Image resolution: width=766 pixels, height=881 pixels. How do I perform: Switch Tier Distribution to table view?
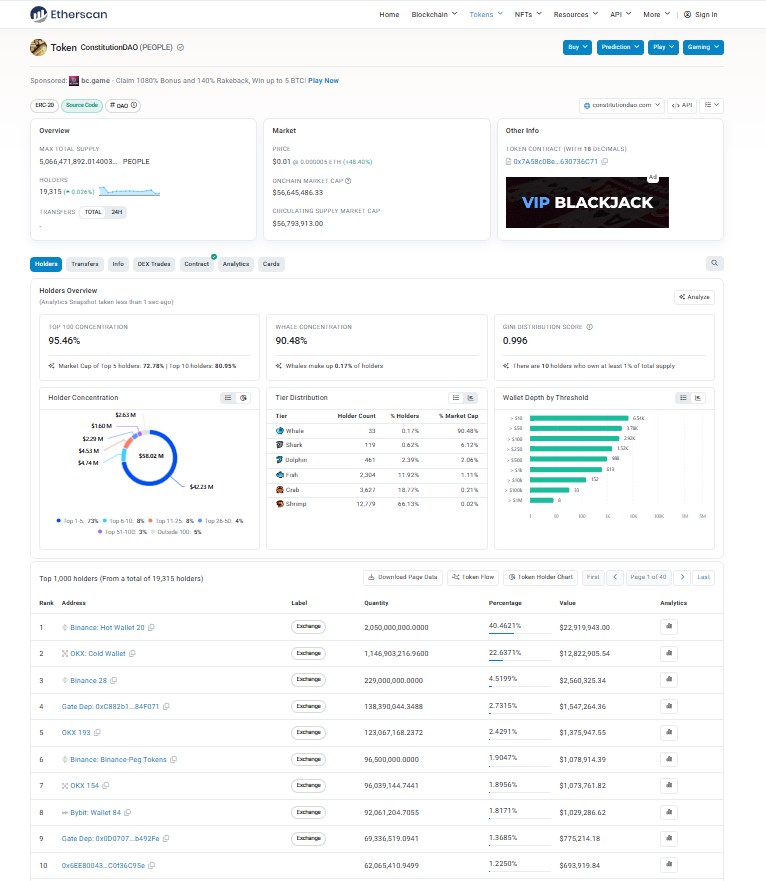click(456, 398)
